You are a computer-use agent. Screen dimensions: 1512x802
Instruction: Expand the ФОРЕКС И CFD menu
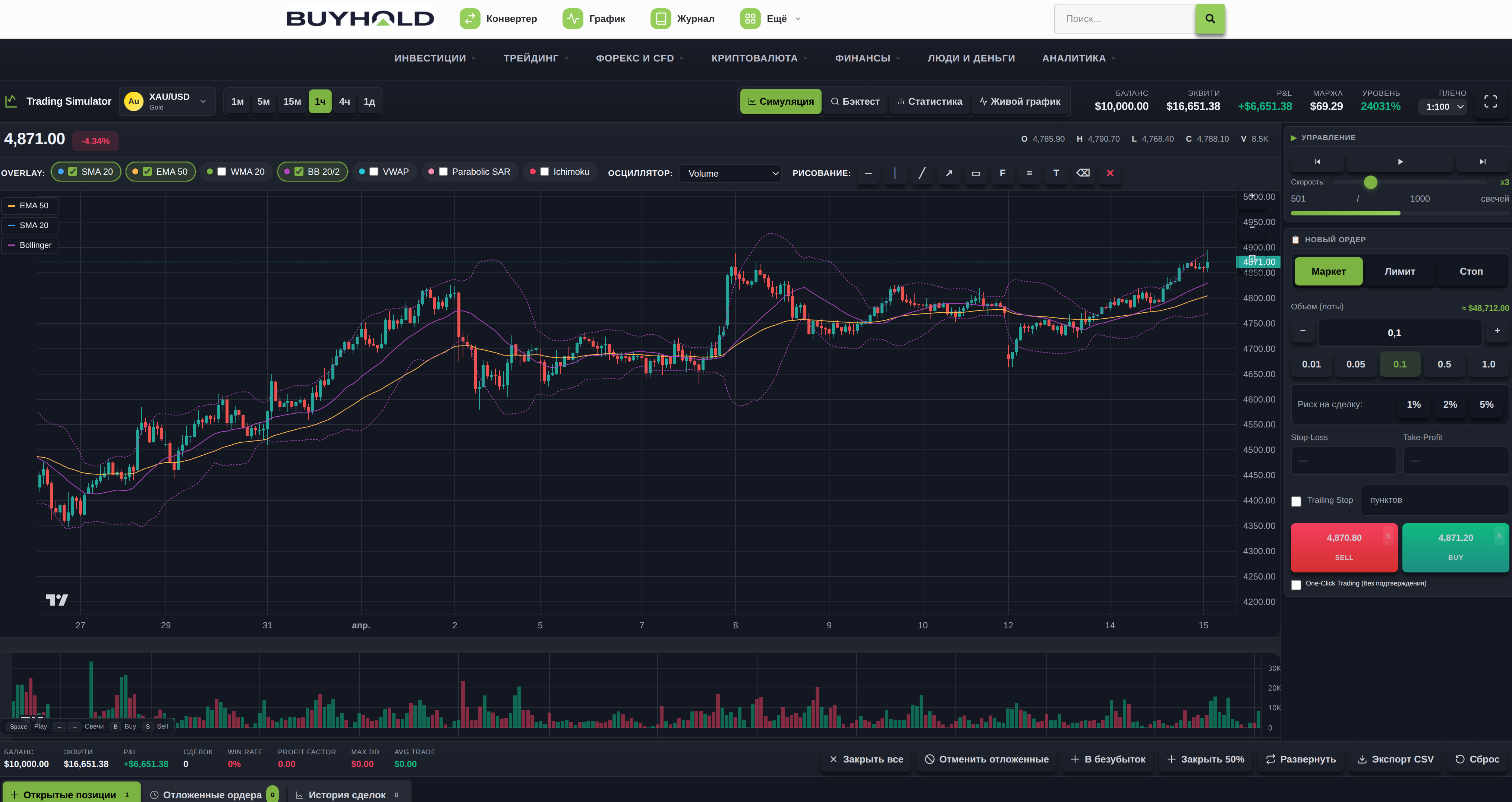point(640,58)
